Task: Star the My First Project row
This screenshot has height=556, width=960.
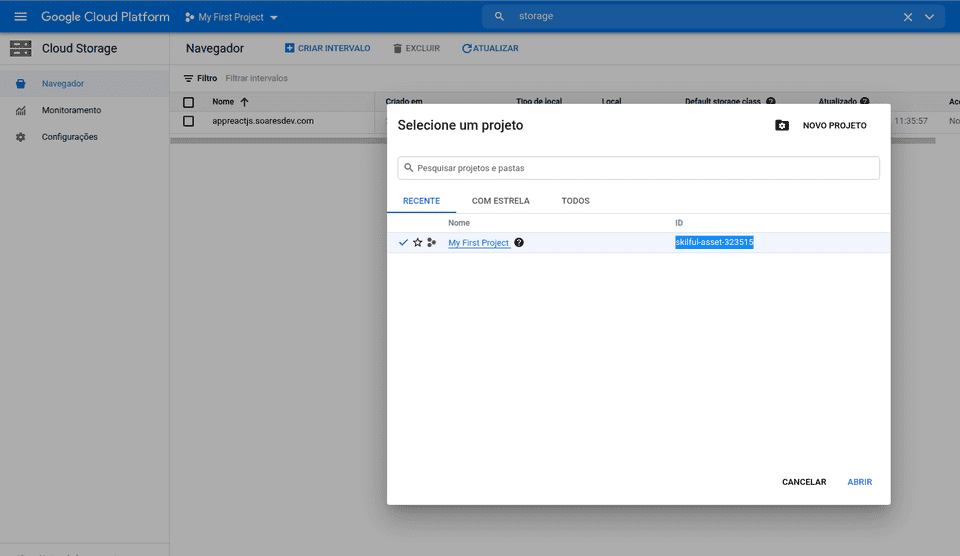Action: click(x=418, y=243)
